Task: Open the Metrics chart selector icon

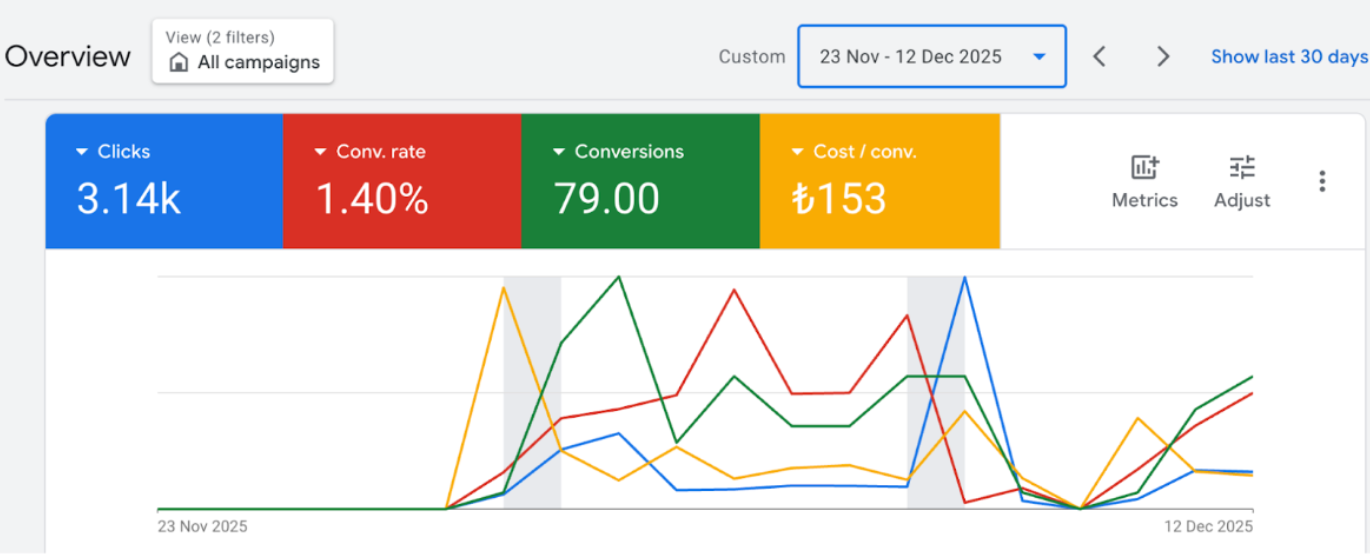Action: tap(1144, 168)
